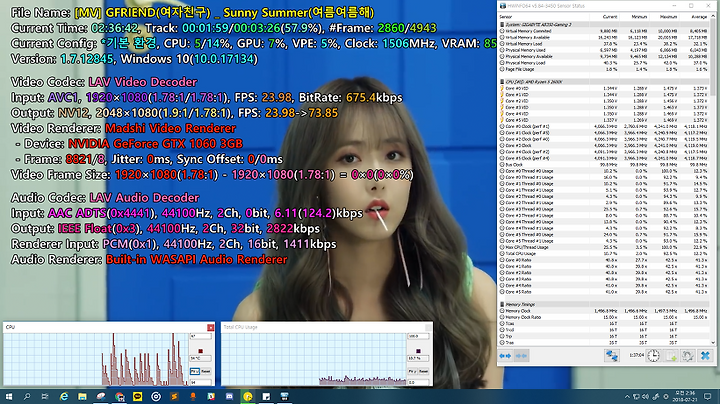Screen dimensions: 720x404
Task: Select Total CPU Usage sensor row
Action: pos(604,253)
